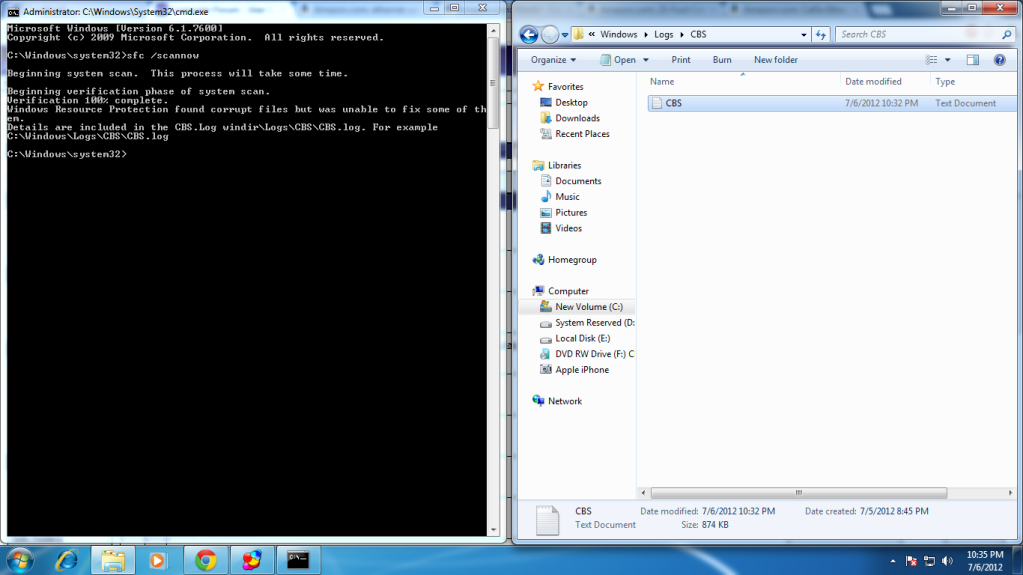
Task: Open the change view options dropdown arrow
Action: click(948, 60)
